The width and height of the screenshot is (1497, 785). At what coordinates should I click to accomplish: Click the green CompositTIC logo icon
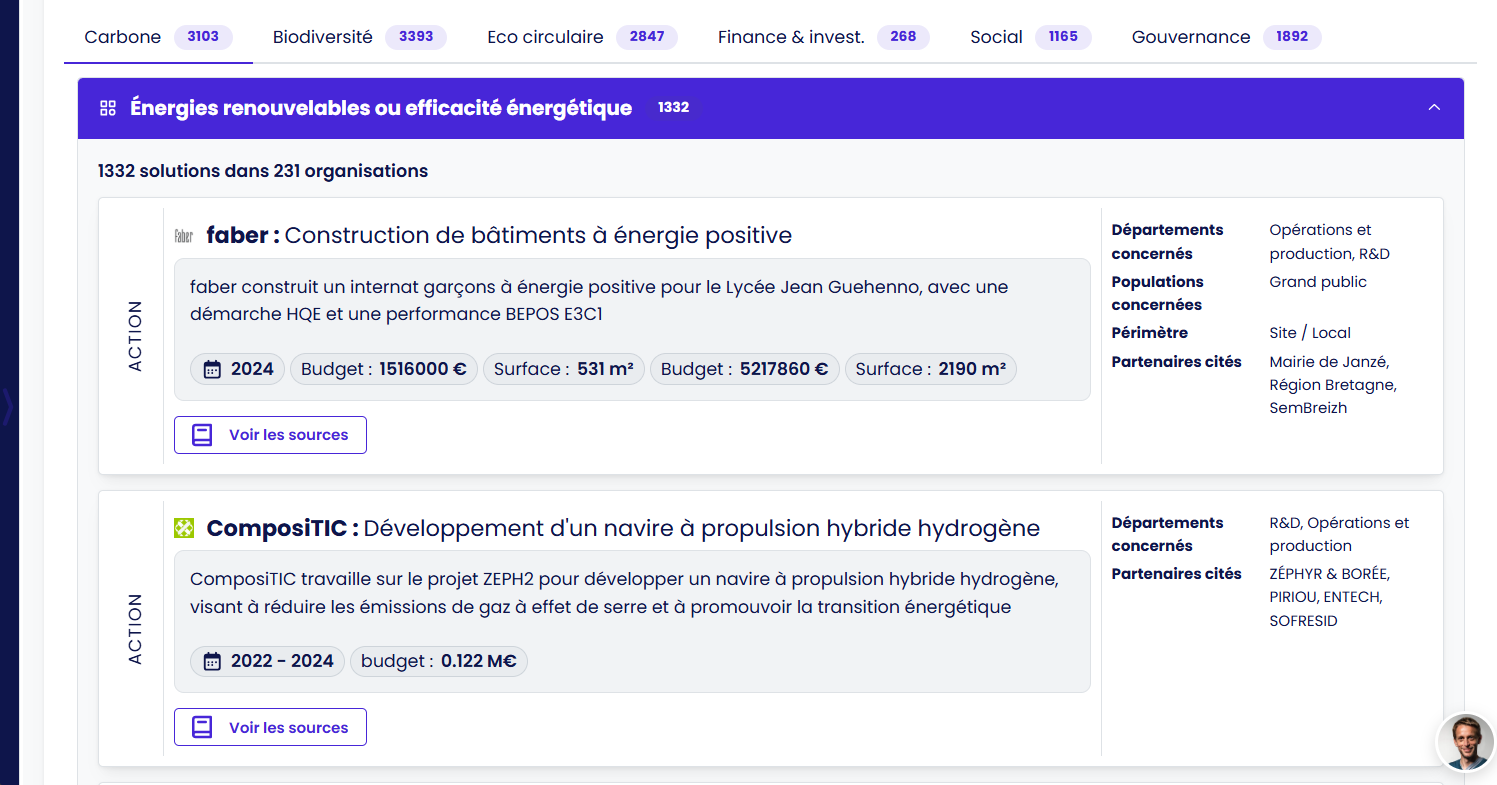coord(184,528)
